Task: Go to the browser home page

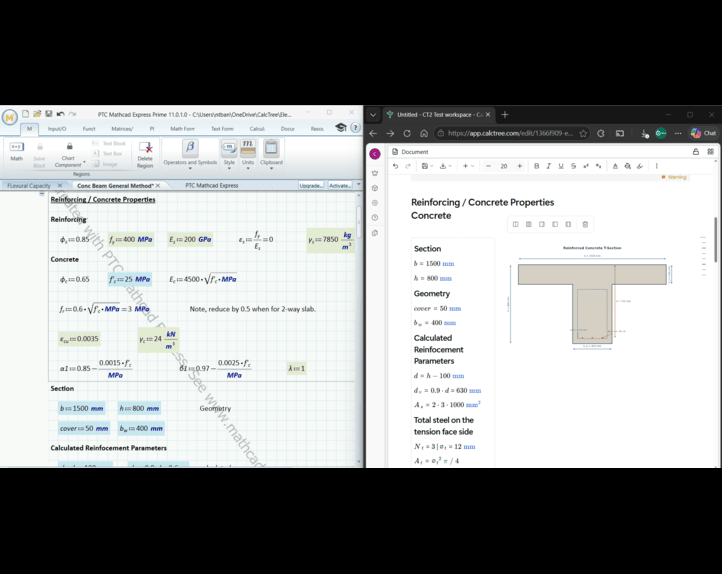Action: pos(424,133)
